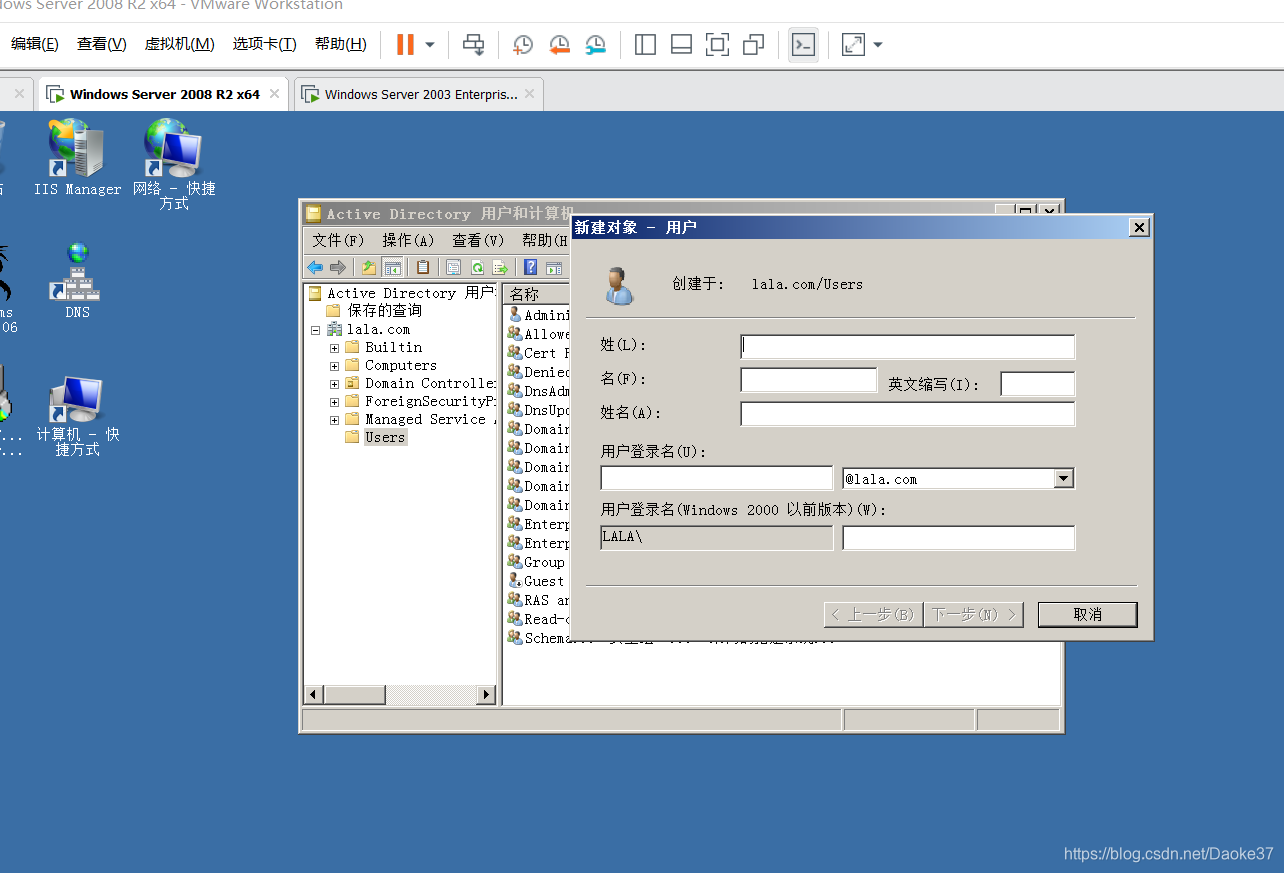Screen dimensions: 1284x873
Task: Expand the Managed Service Accounts node
Action: click(334, 420)
